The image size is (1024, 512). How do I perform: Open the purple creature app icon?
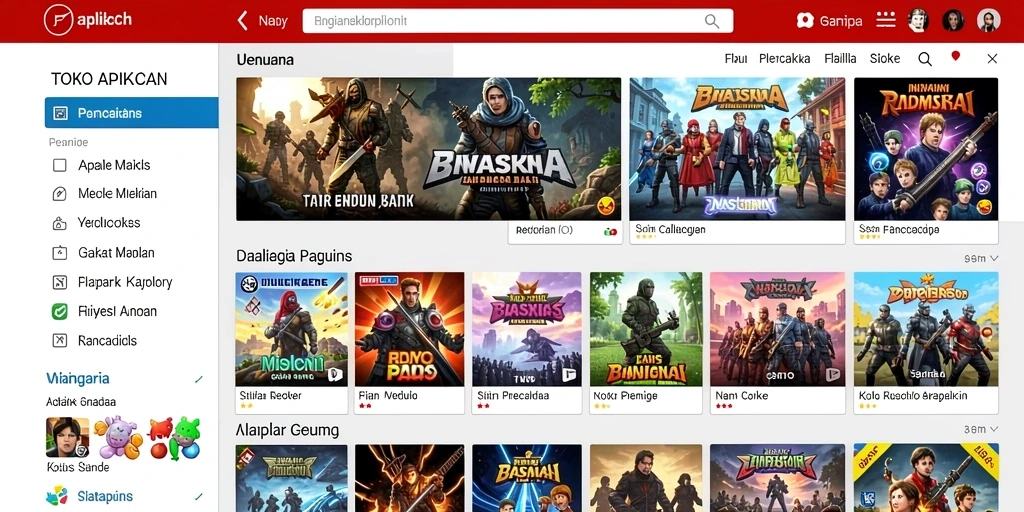point(118,438)
